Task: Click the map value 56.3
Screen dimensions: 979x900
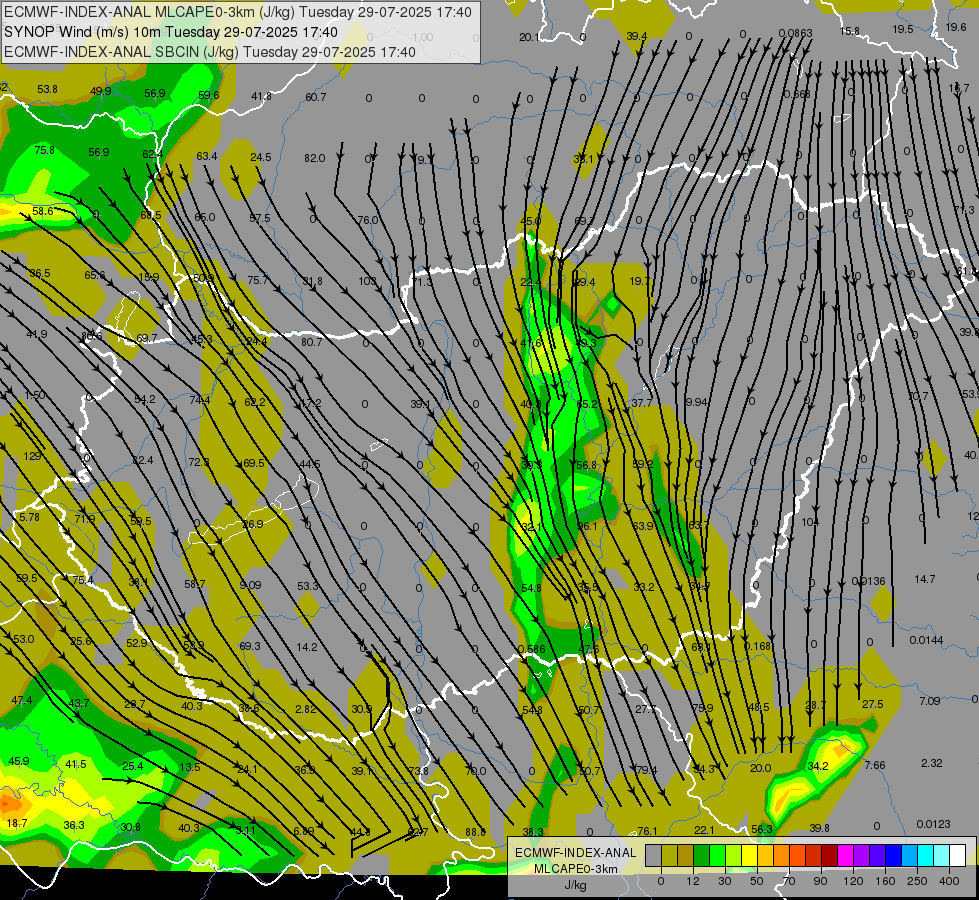Action: [762, 829]
